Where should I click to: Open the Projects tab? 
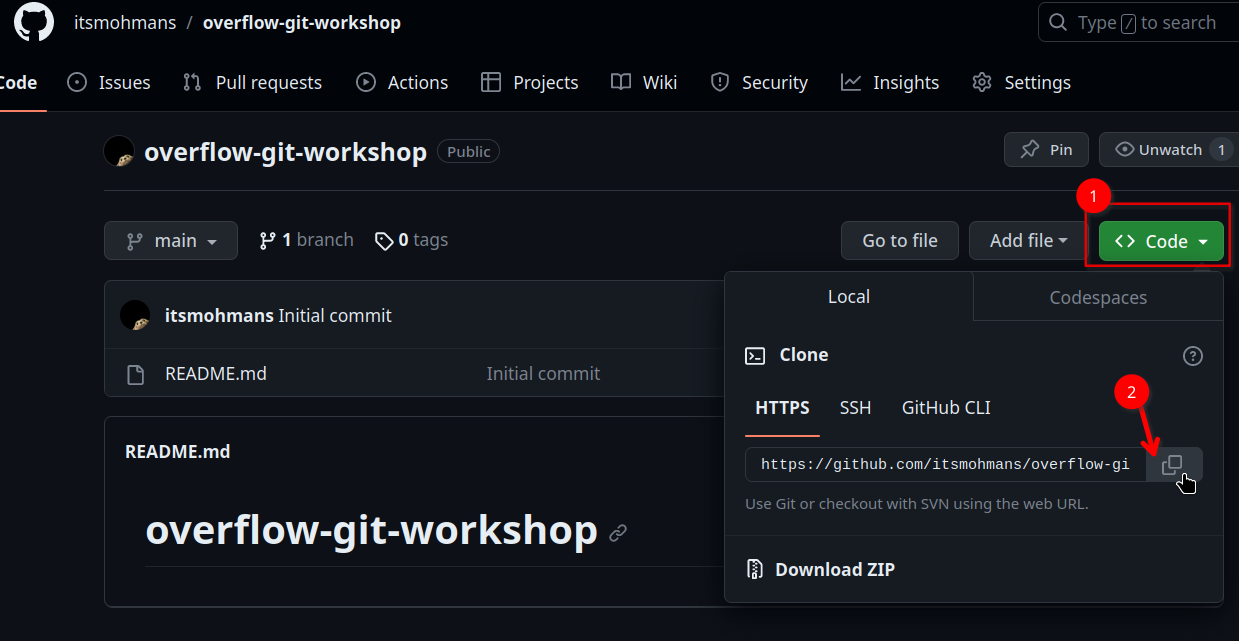[530, 83]
